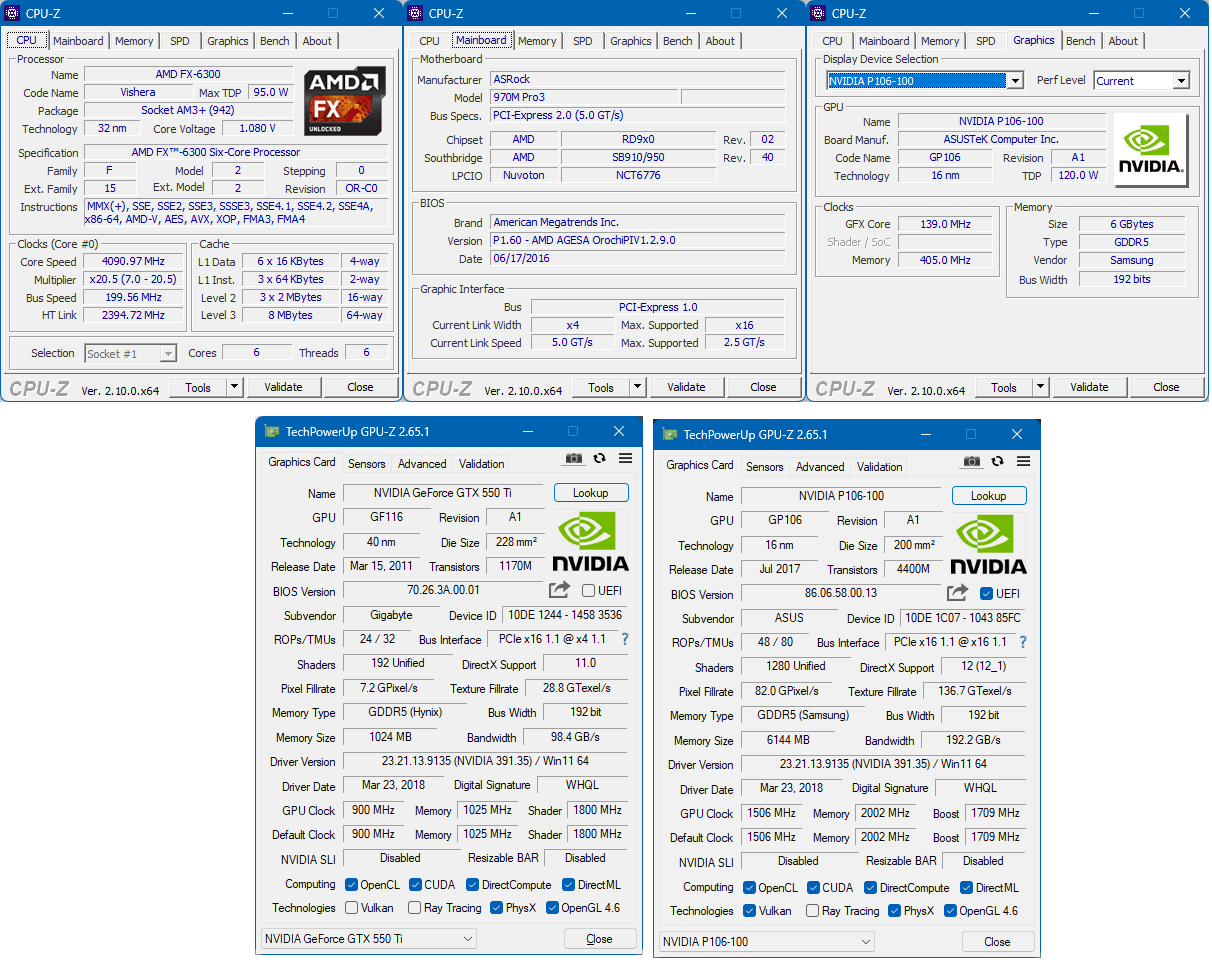Viewport: 1212px width, 965px height.
Task: Open the Bench tab in the Graphics window
Action: click(1081, 41)
